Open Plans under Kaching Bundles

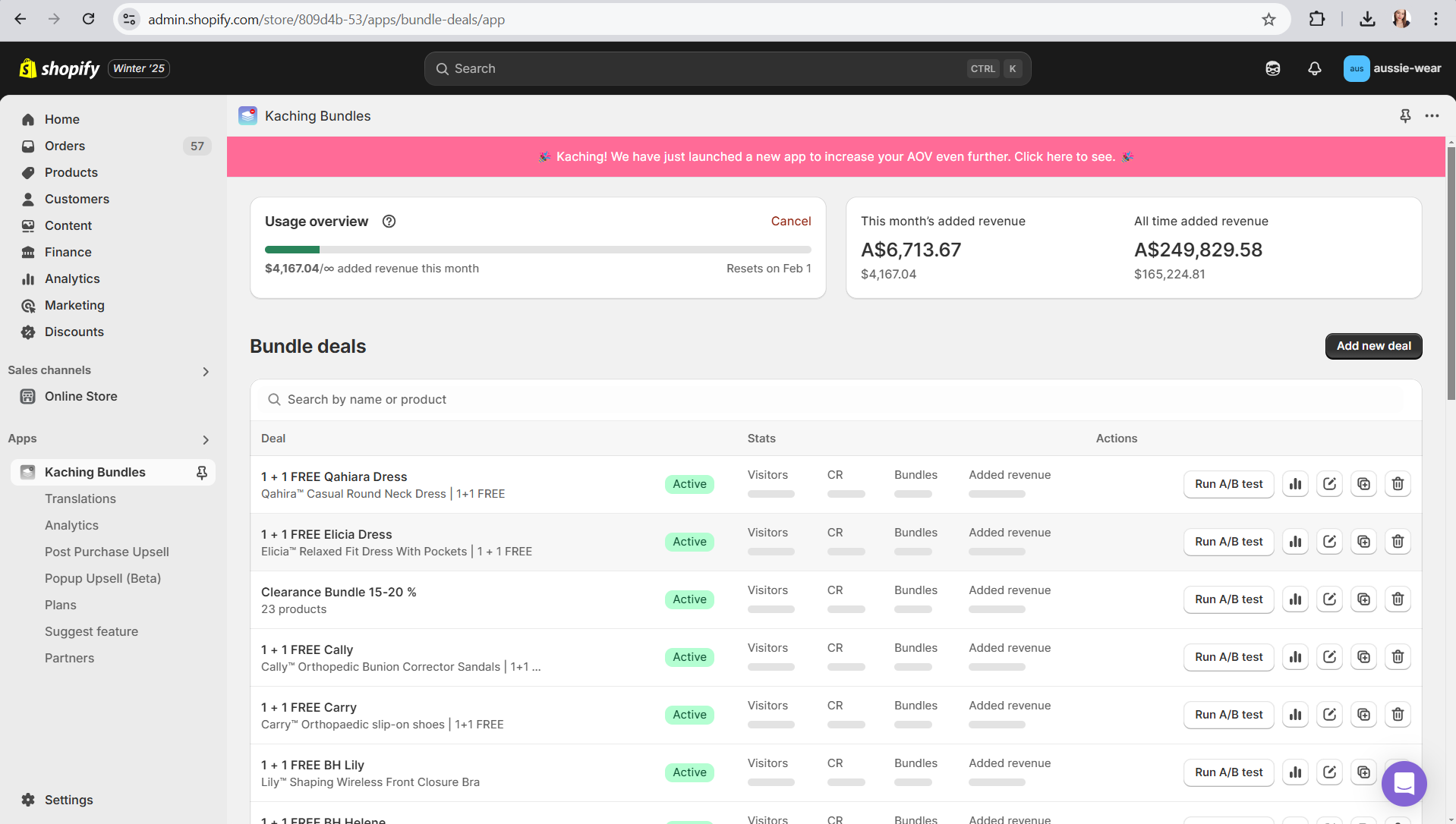tap(61, 605)
